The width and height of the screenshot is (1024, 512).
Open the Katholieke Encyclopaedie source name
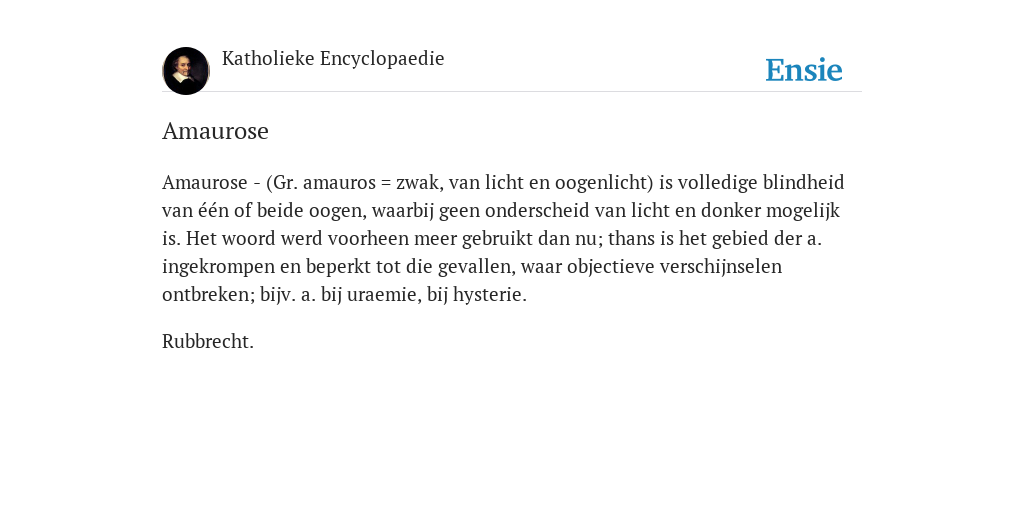333,58
